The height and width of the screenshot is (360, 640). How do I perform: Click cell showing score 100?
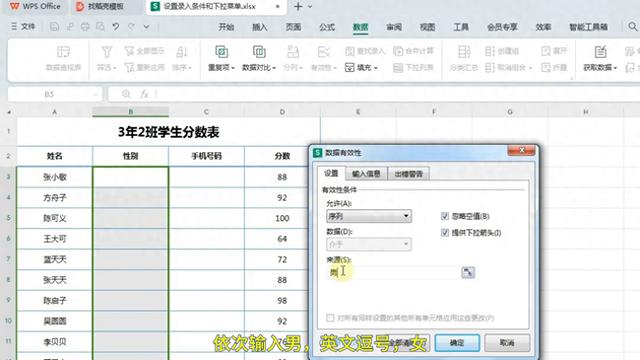point(282,218)
